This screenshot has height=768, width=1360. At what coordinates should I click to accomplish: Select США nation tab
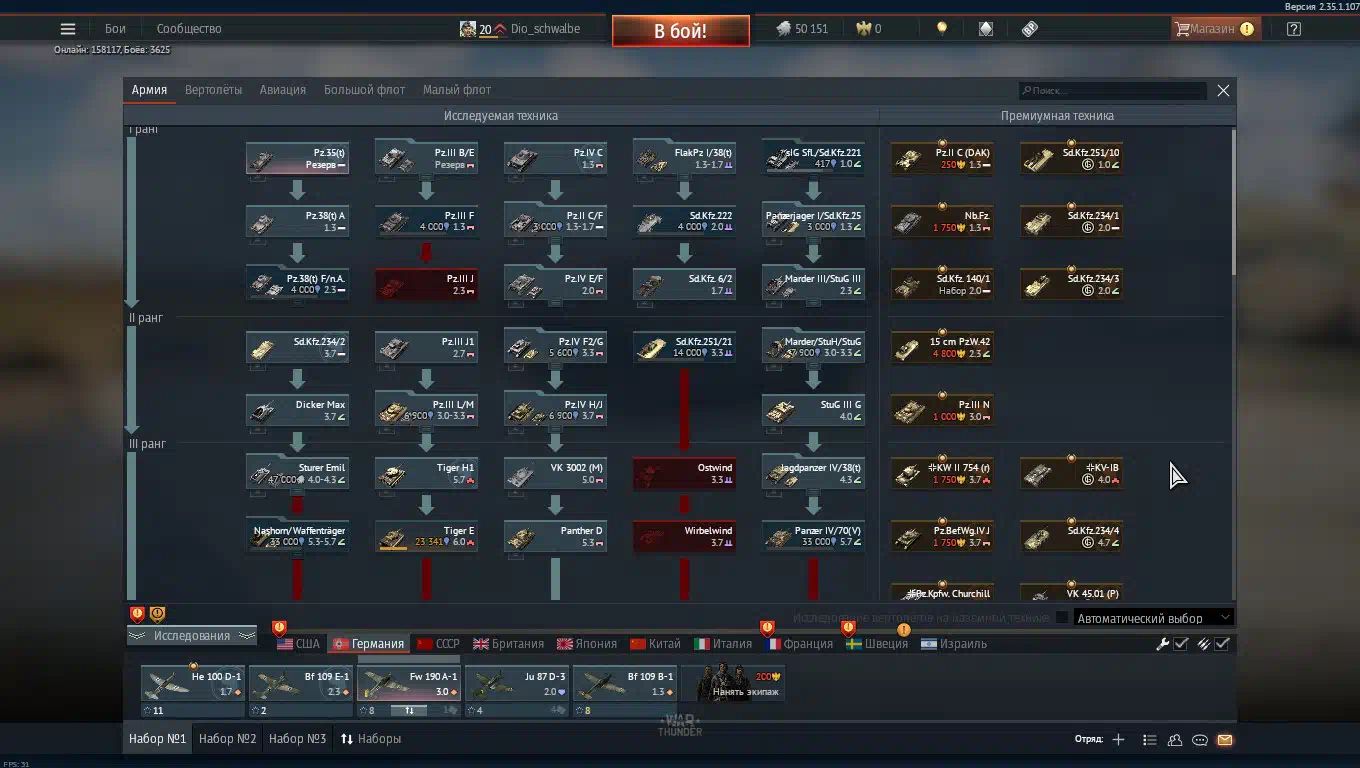tap(298, 644)
